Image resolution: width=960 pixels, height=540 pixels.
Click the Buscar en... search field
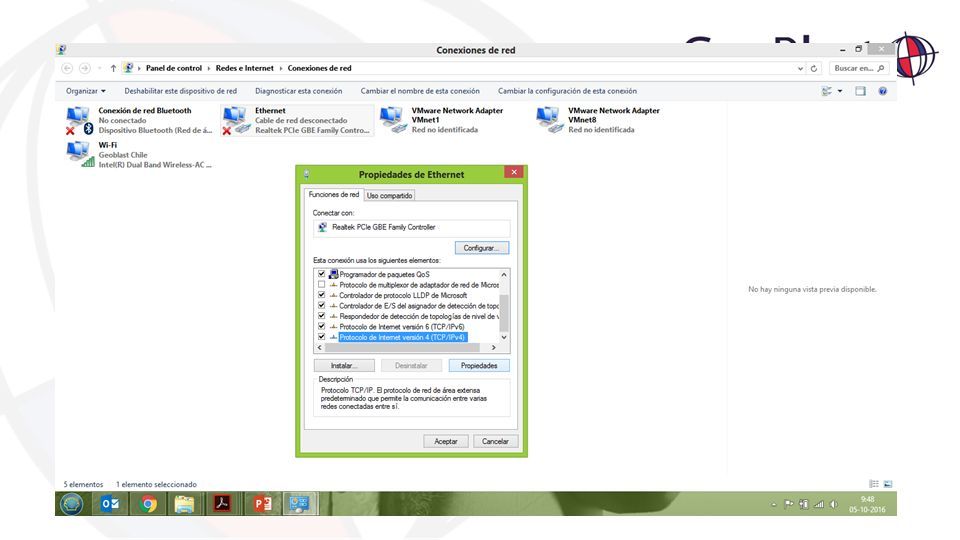point(860,68)
